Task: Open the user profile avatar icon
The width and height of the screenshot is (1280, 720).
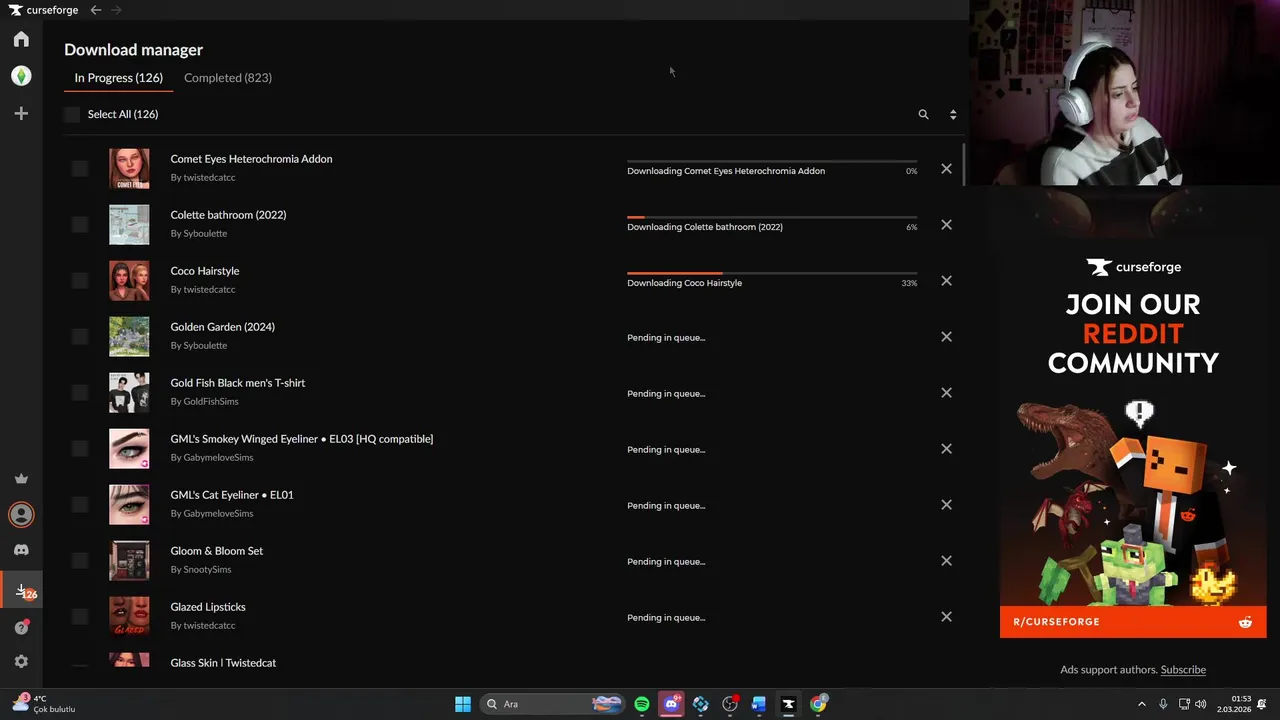Action: pyautogui.click(x=21, y=514)
